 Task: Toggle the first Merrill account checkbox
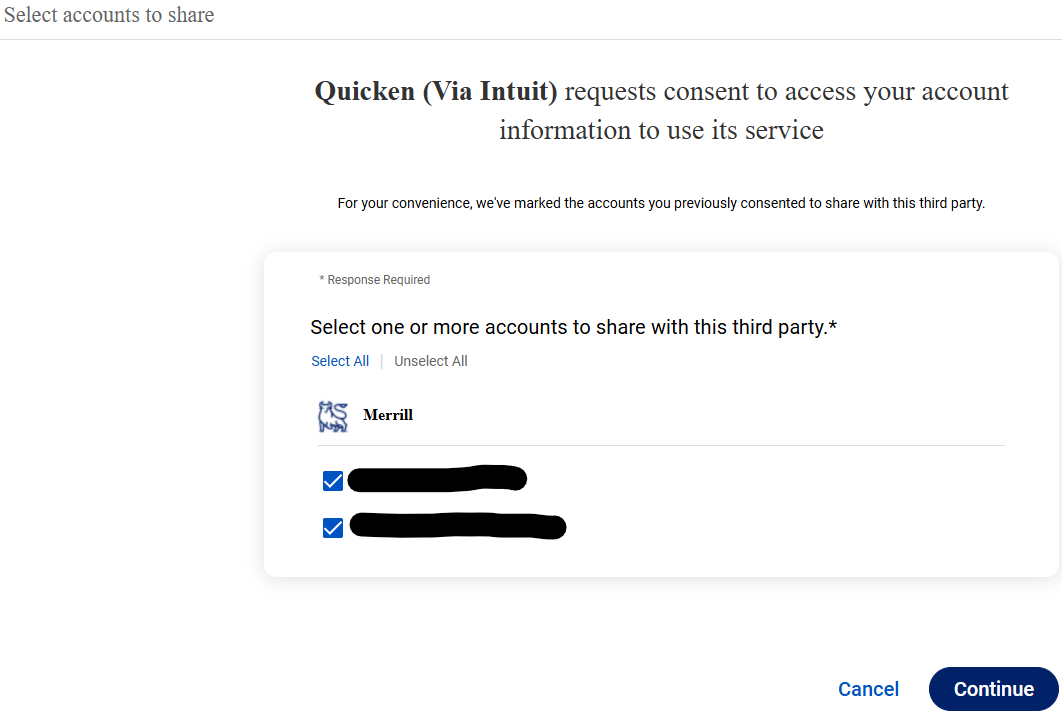tap(333, 481)
